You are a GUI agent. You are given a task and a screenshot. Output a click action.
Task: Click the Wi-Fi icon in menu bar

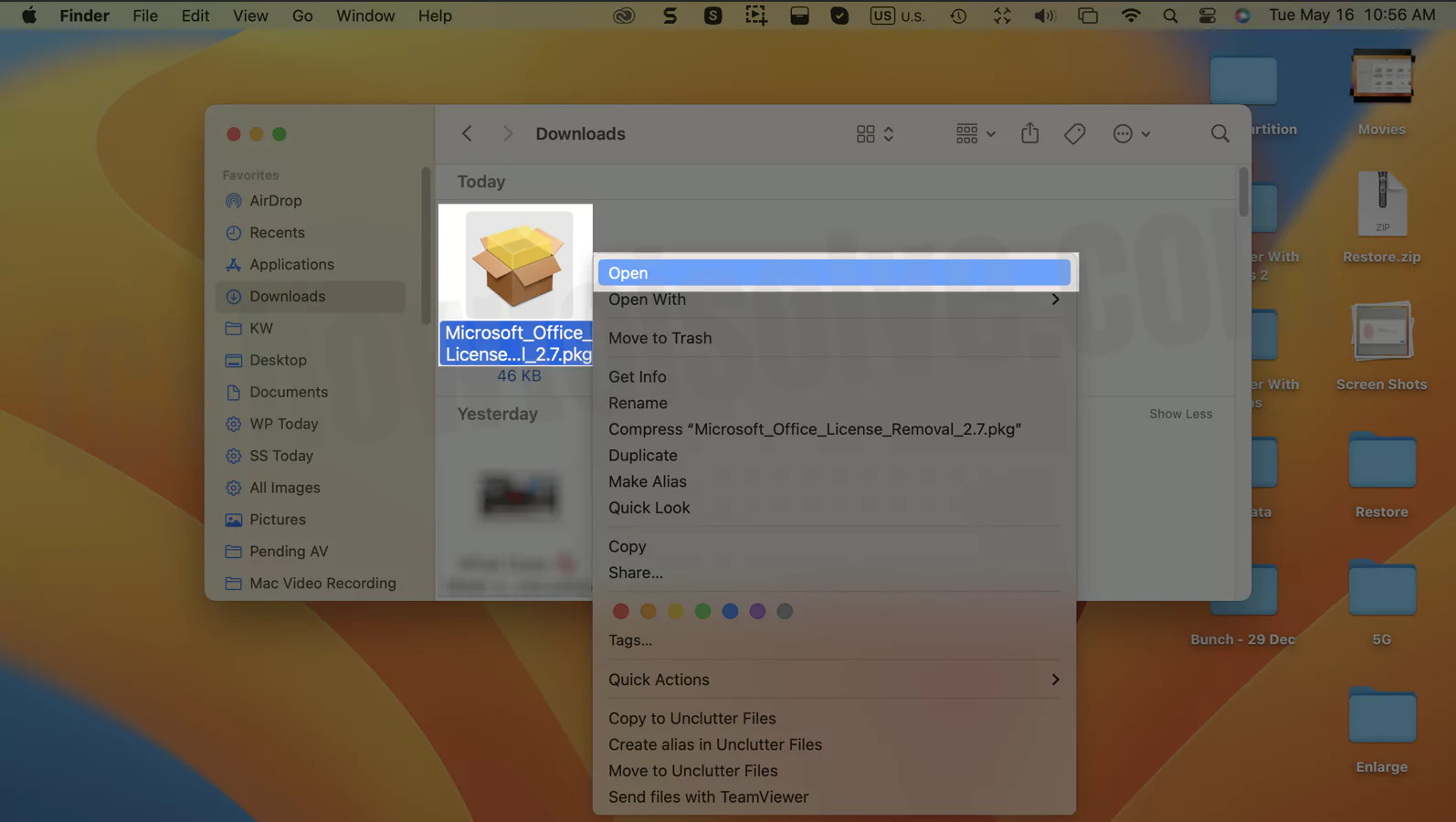[x=1130, y=16]
